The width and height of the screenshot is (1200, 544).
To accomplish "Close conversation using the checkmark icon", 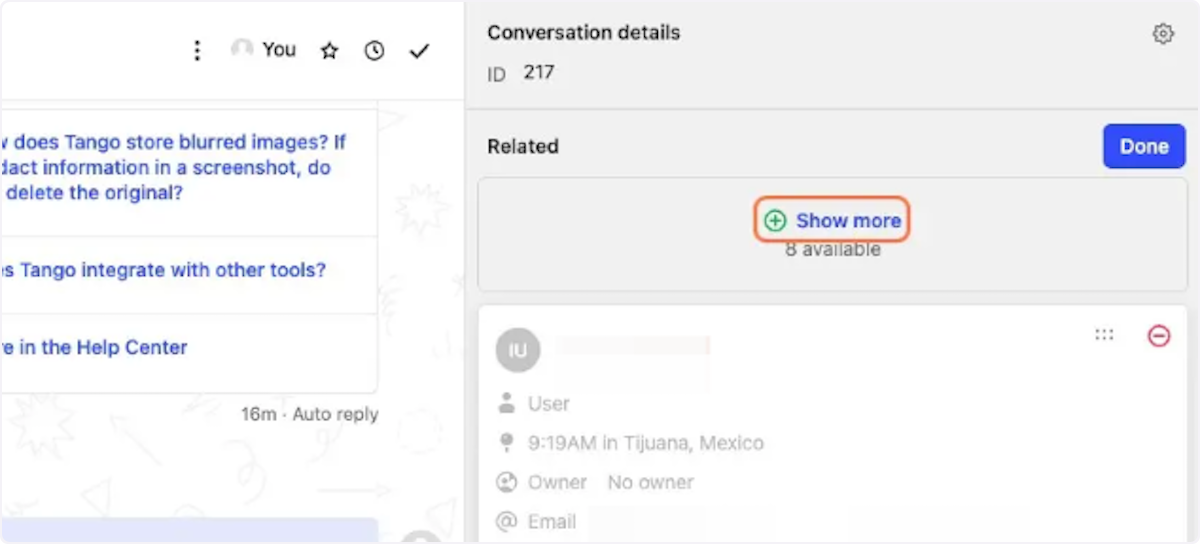I will (x=419, y=50).
